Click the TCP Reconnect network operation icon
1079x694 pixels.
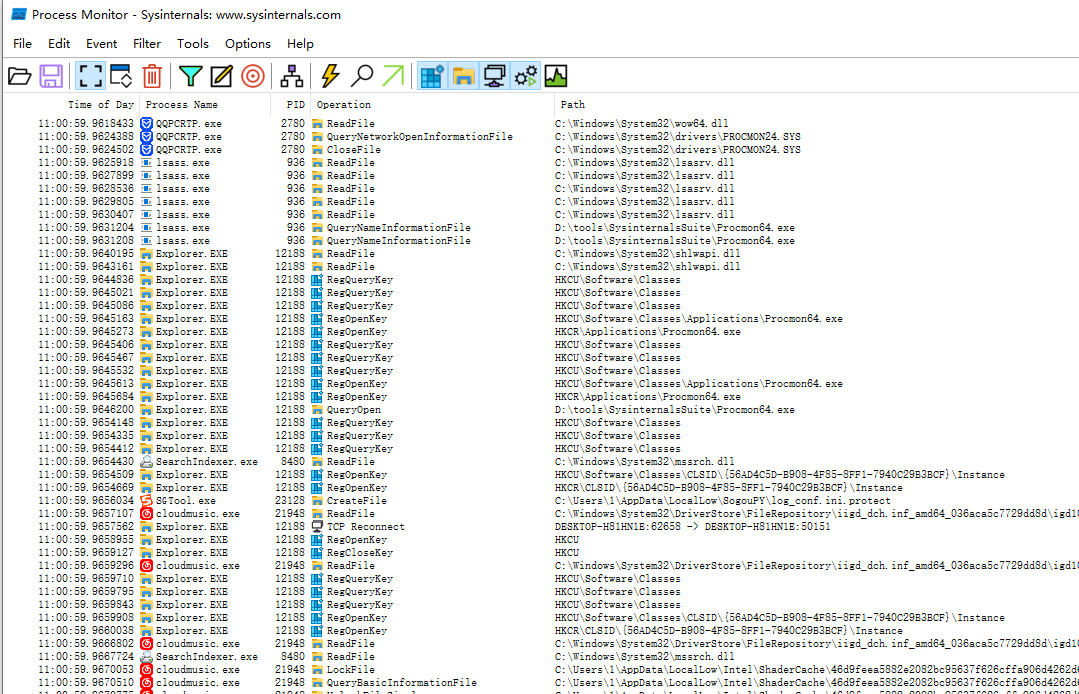317,527
